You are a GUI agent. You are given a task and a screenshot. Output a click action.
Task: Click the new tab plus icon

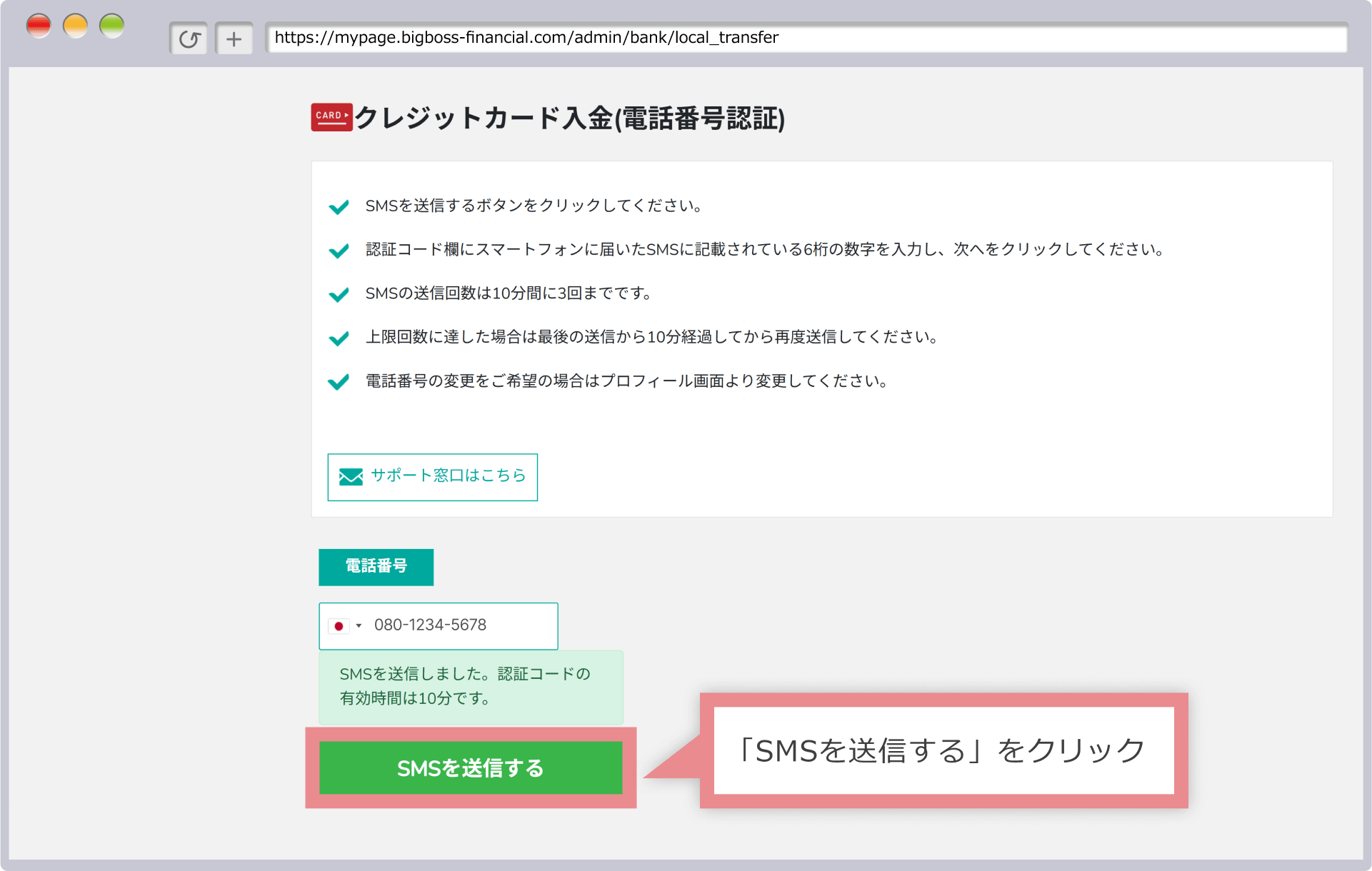(234, 39)
